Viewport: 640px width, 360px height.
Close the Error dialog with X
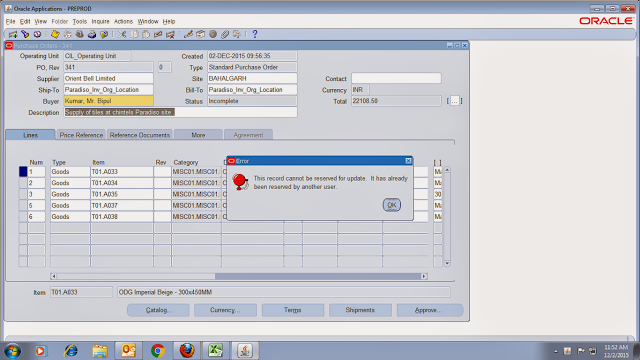click(x=408, y=161)
